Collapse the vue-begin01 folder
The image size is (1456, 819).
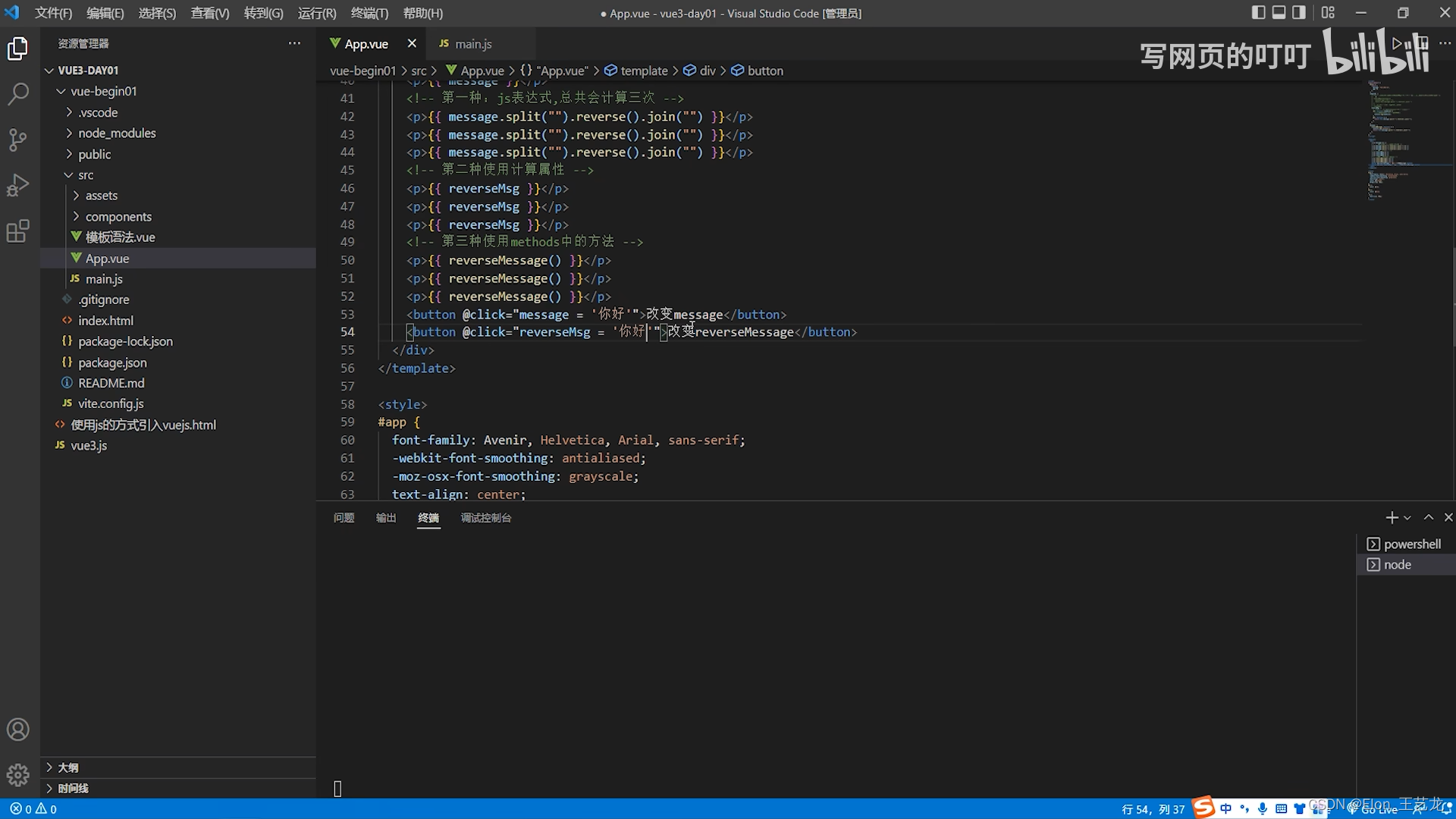pyautogui.click(x=178, y=91)
